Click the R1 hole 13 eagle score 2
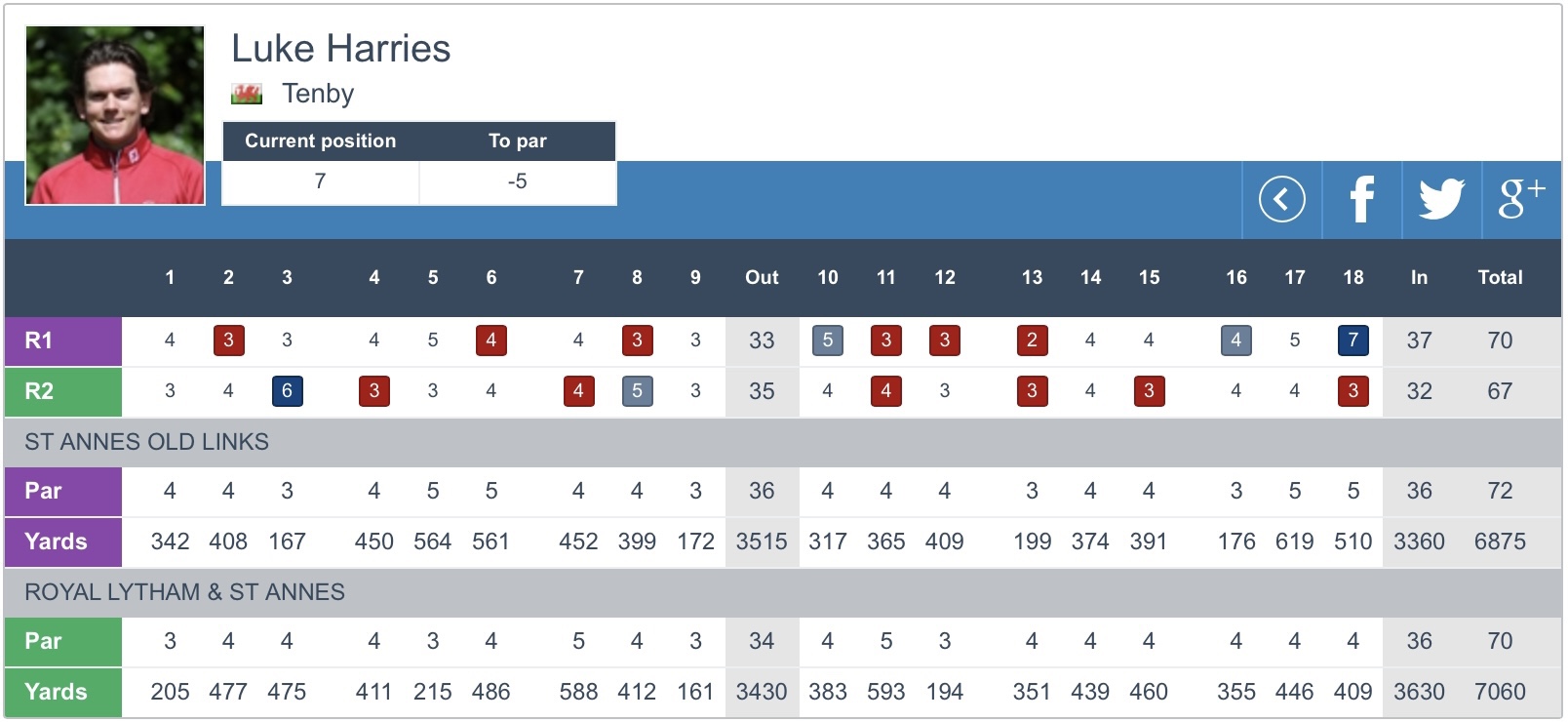The image size is (1568, 722). [x=1032, y=341]
